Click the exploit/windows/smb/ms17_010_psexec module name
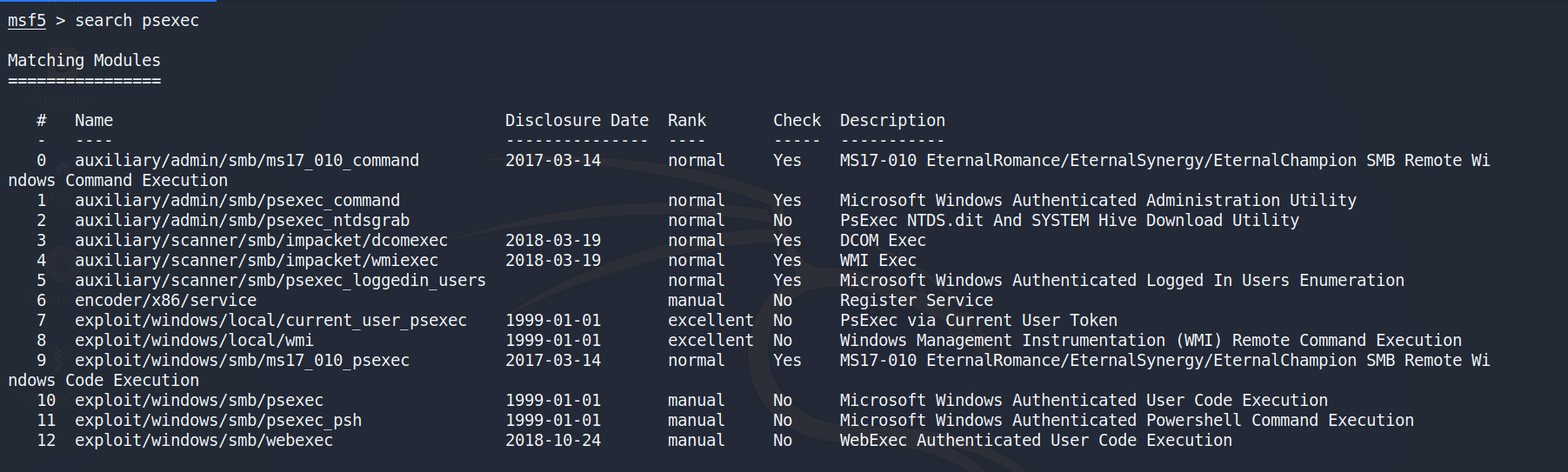The image size is (1568, 472). (242, 360)
